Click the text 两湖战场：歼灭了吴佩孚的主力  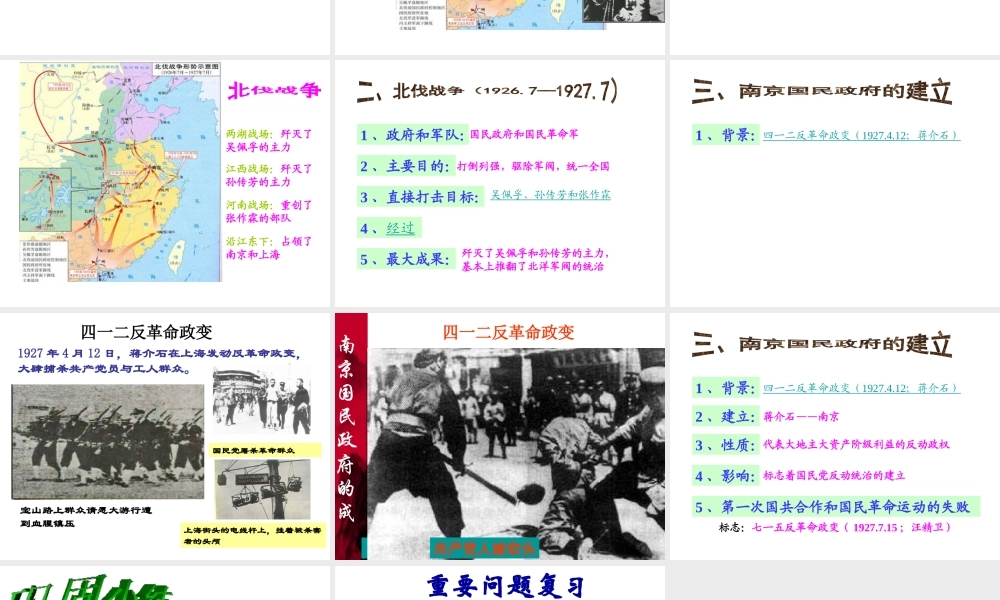pos(269,140)
